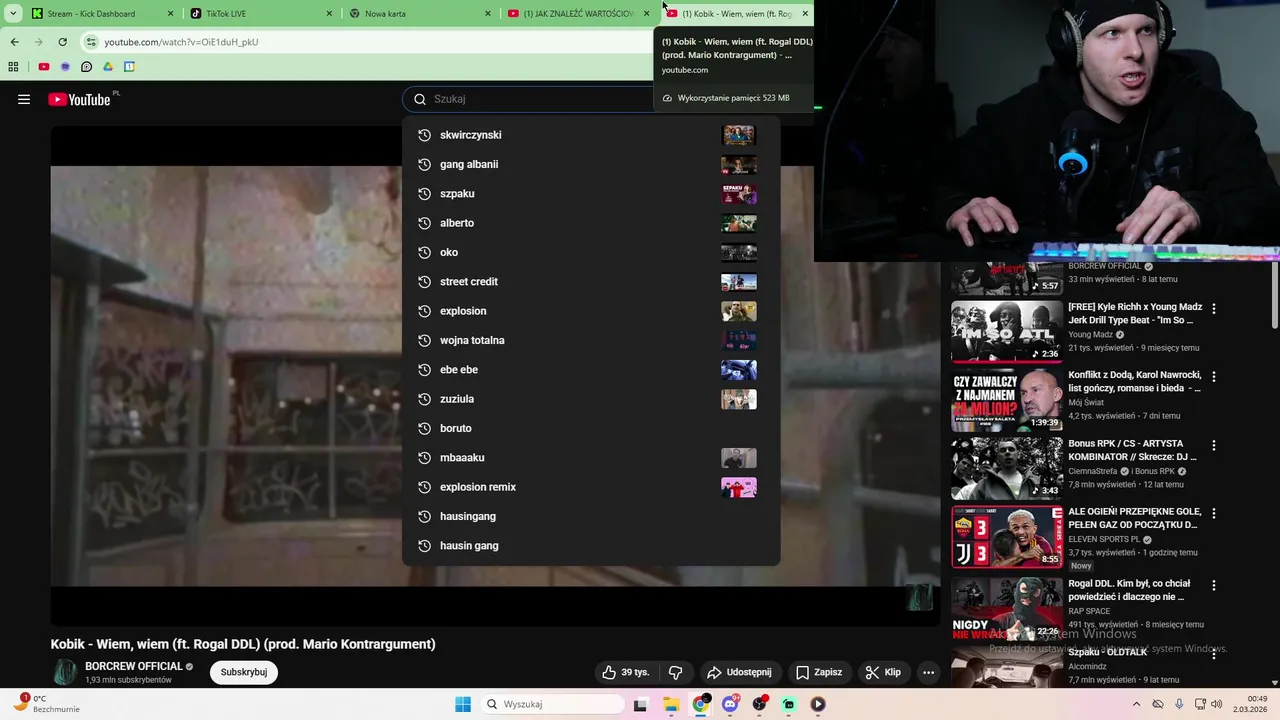This screenshot has width=1280, height=720.
Task: Open Windows Start menu
Action: tap(463, 704)
